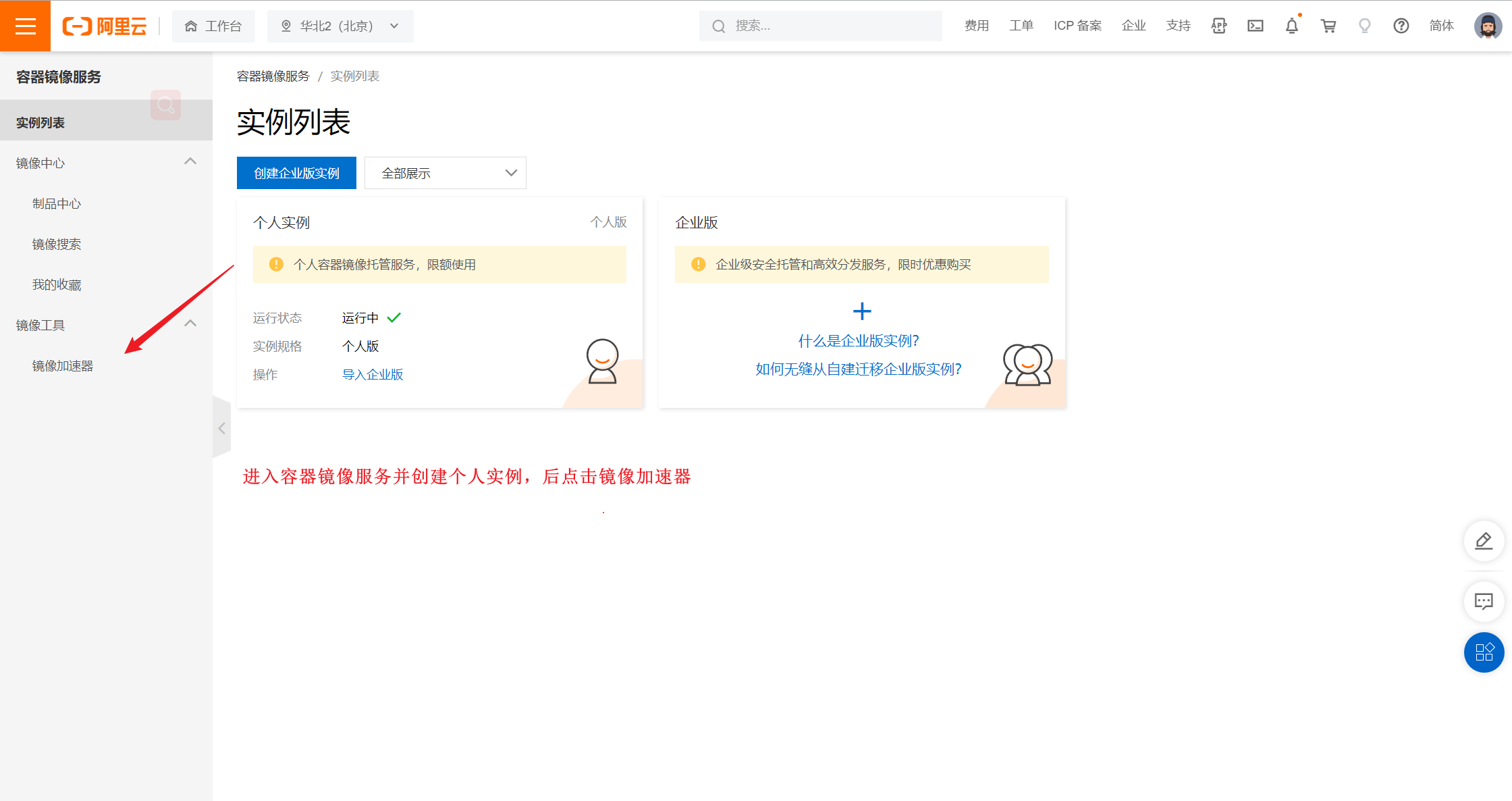Click the light bulb tips icon
Image resolution: width=1512 pixels, height=801 pixels.
pyautogui.click(x=1365, y=26)
